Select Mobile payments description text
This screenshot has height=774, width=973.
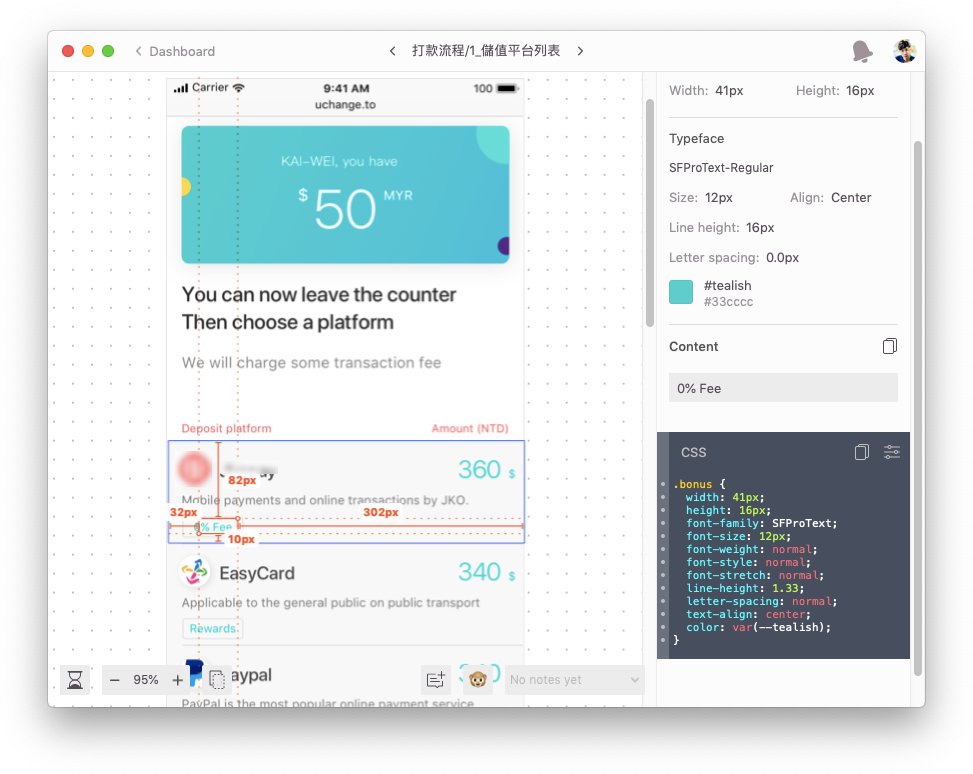click(x=325, y=500)
